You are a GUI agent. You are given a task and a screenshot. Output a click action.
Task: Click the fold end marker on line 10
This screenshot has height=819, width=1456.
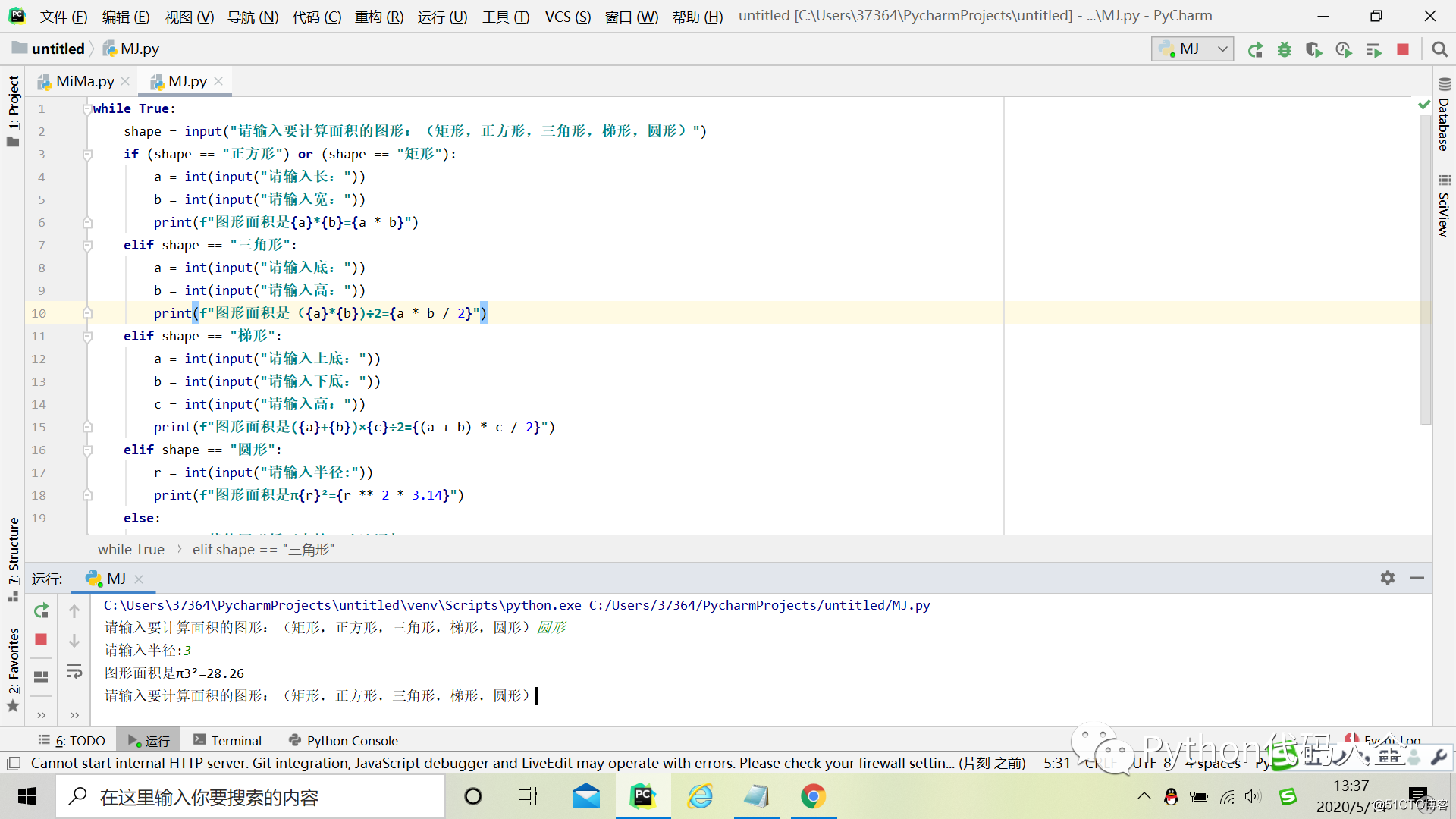pyautogui.click(x=87, y=313)
